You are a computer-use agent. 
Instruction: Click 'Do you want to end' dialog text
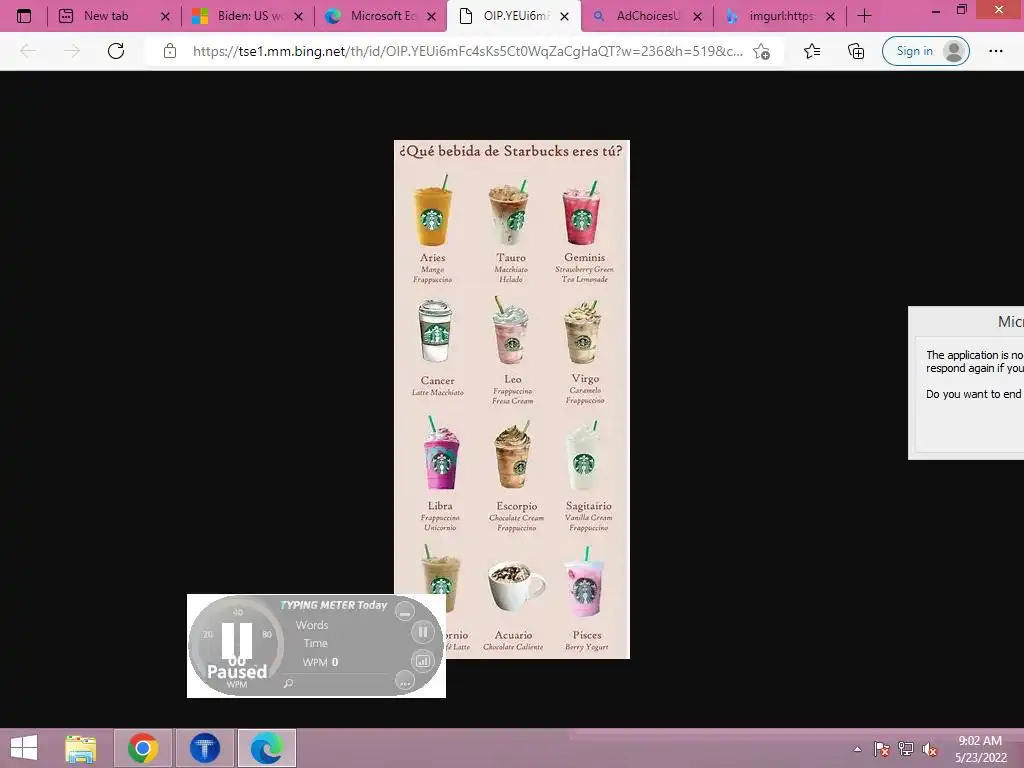pyautogui.click(x=974, y=394)
